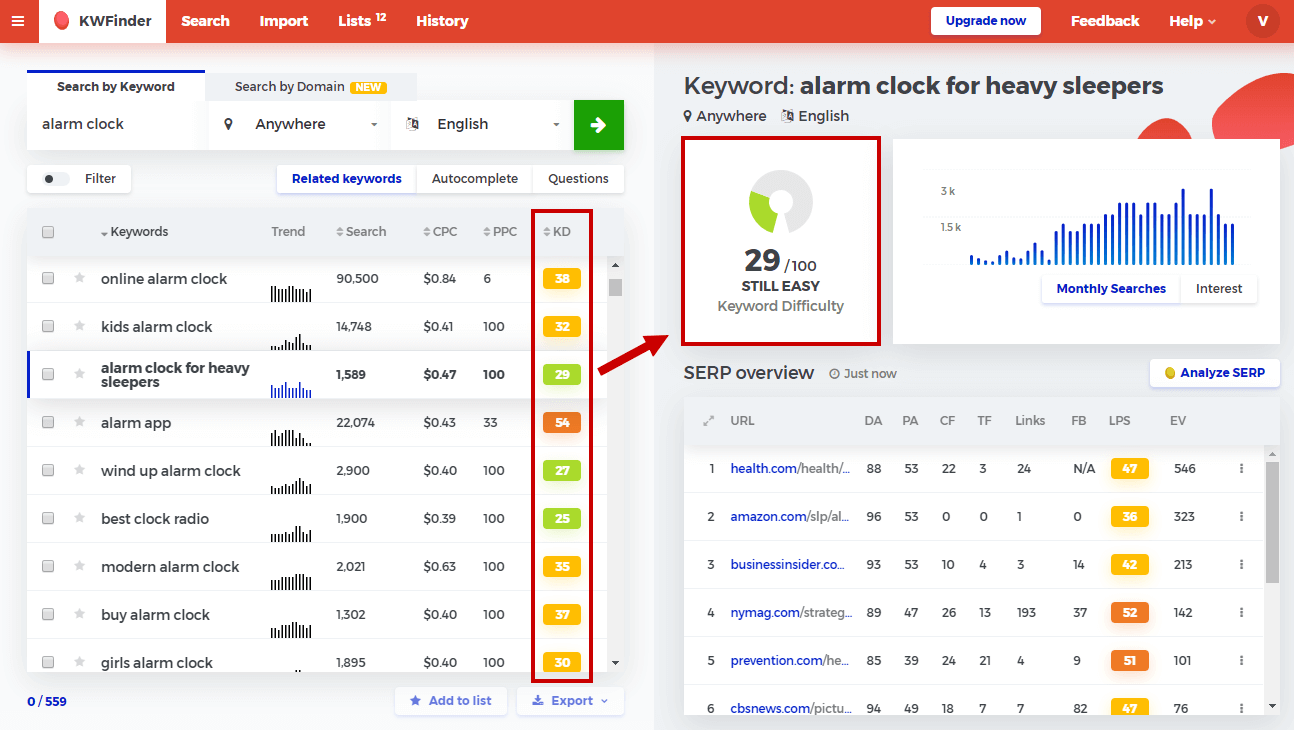
Task: Click the user avatar V
Action: (x=1262, y=21)
